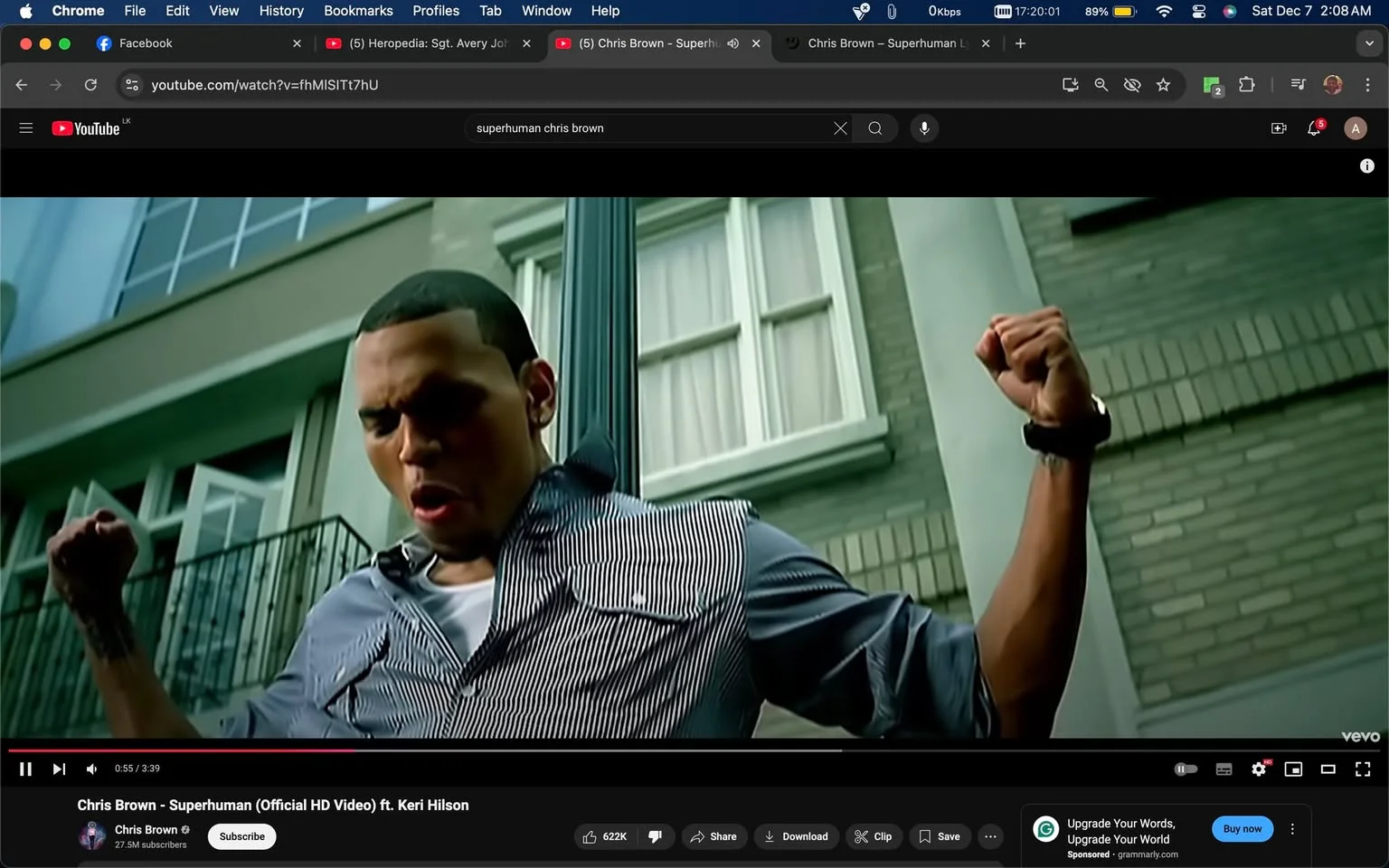Open a new tab

pos(1020,43)
